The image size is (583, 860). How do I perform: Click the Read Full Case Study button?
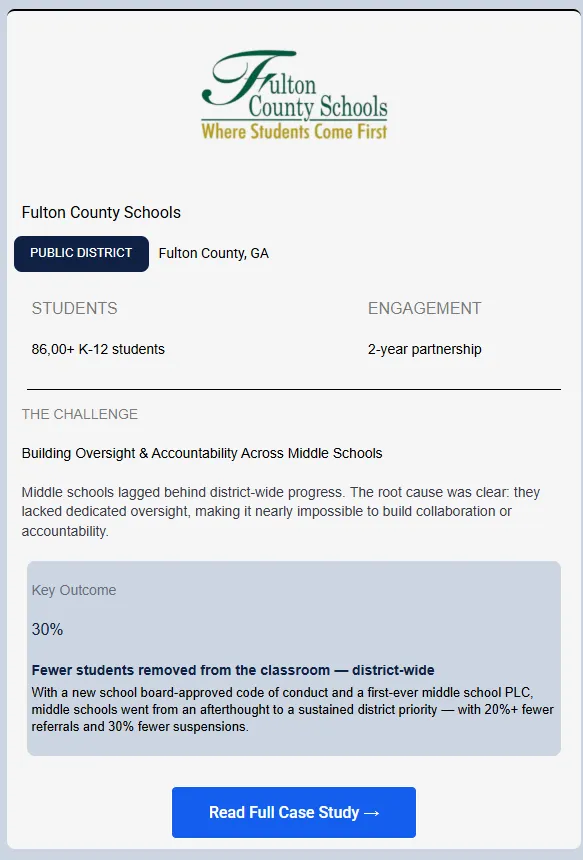pyautogui.click(x=294, y=812)
